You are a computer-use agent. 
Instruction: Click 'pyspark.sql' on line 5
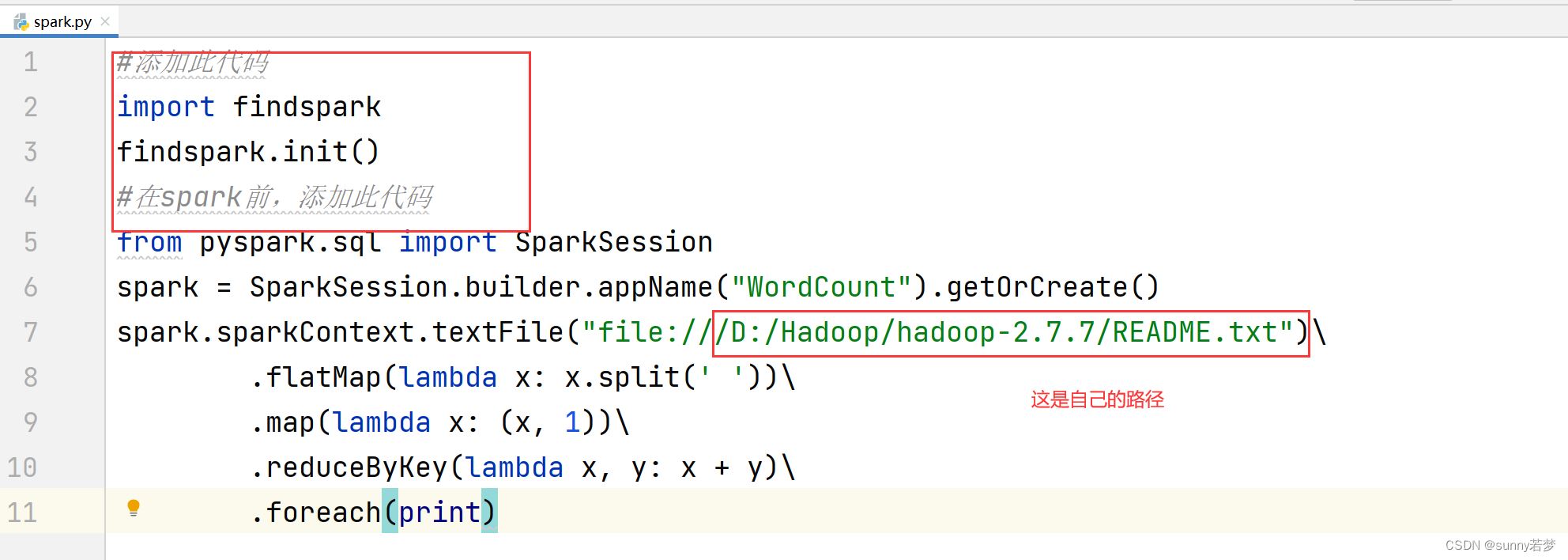290,242
